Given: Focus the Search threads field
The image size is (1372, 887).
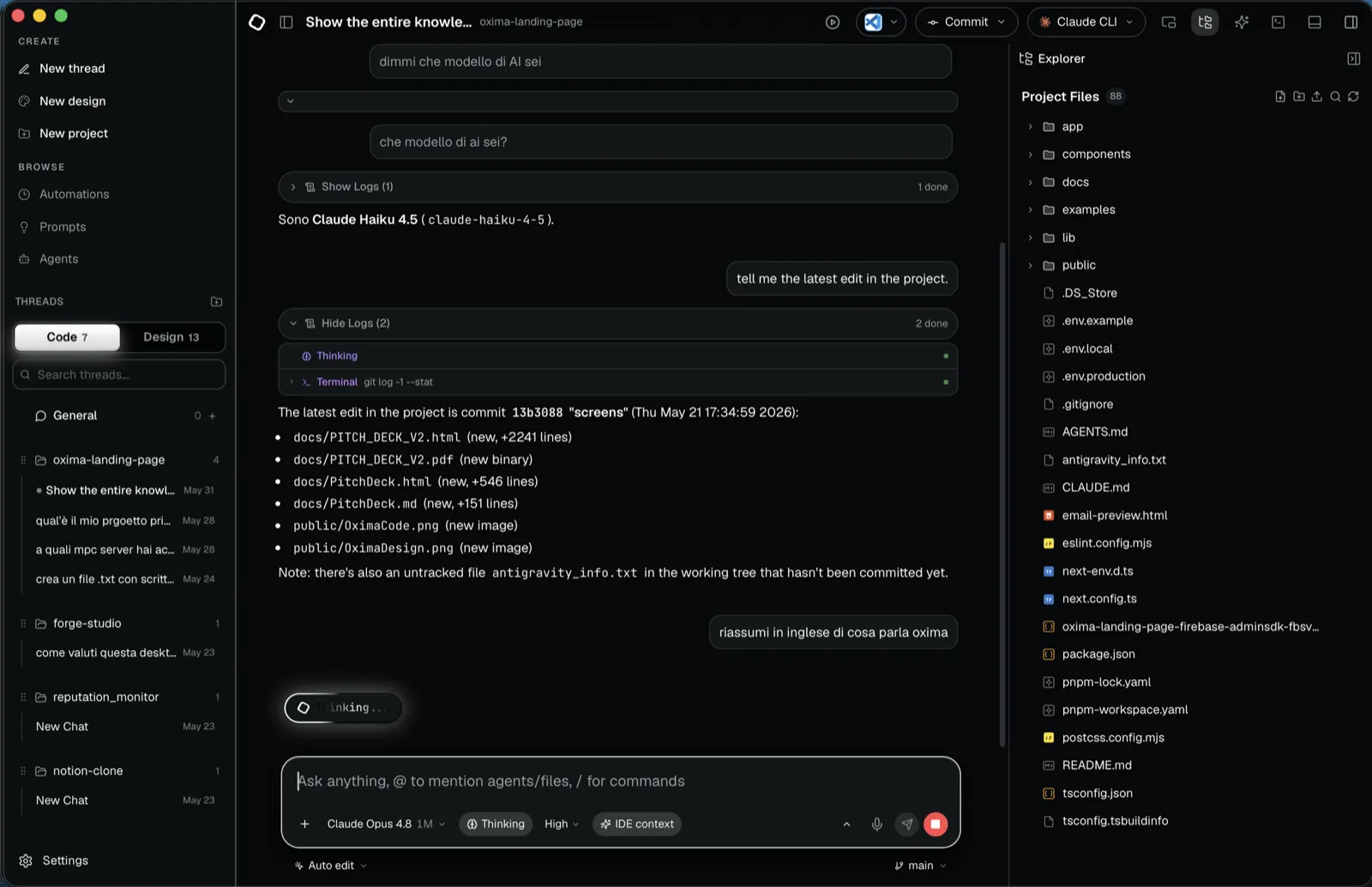Looking at the screenshot, I should (x=119, y=375).
